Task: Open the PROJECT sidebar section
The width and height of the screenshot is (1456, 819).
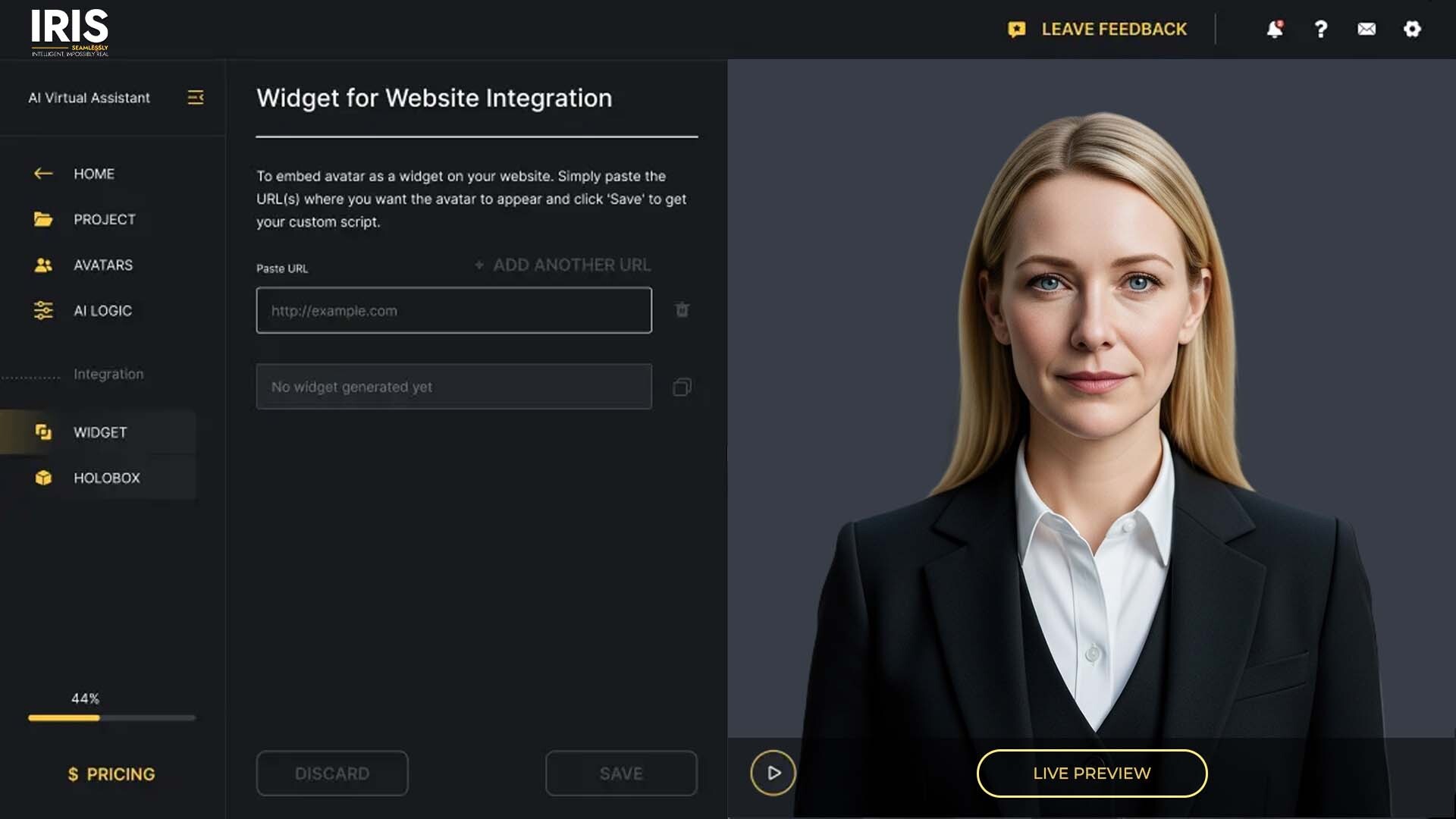Action: point(104,219)
